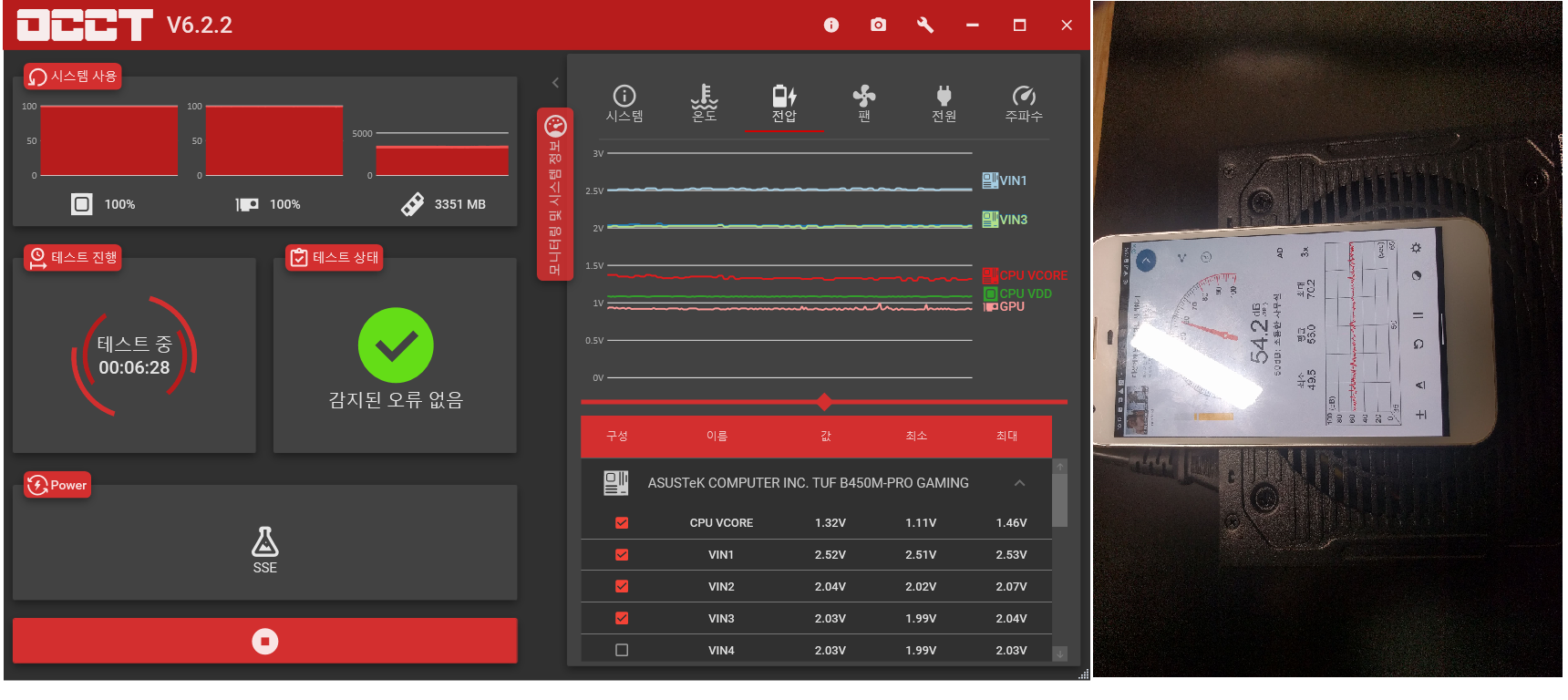This screenshot has height=700, width=1568.
Task: Open settings via the wrench icon
Action: pyautogui.click(x=925, y=25)
